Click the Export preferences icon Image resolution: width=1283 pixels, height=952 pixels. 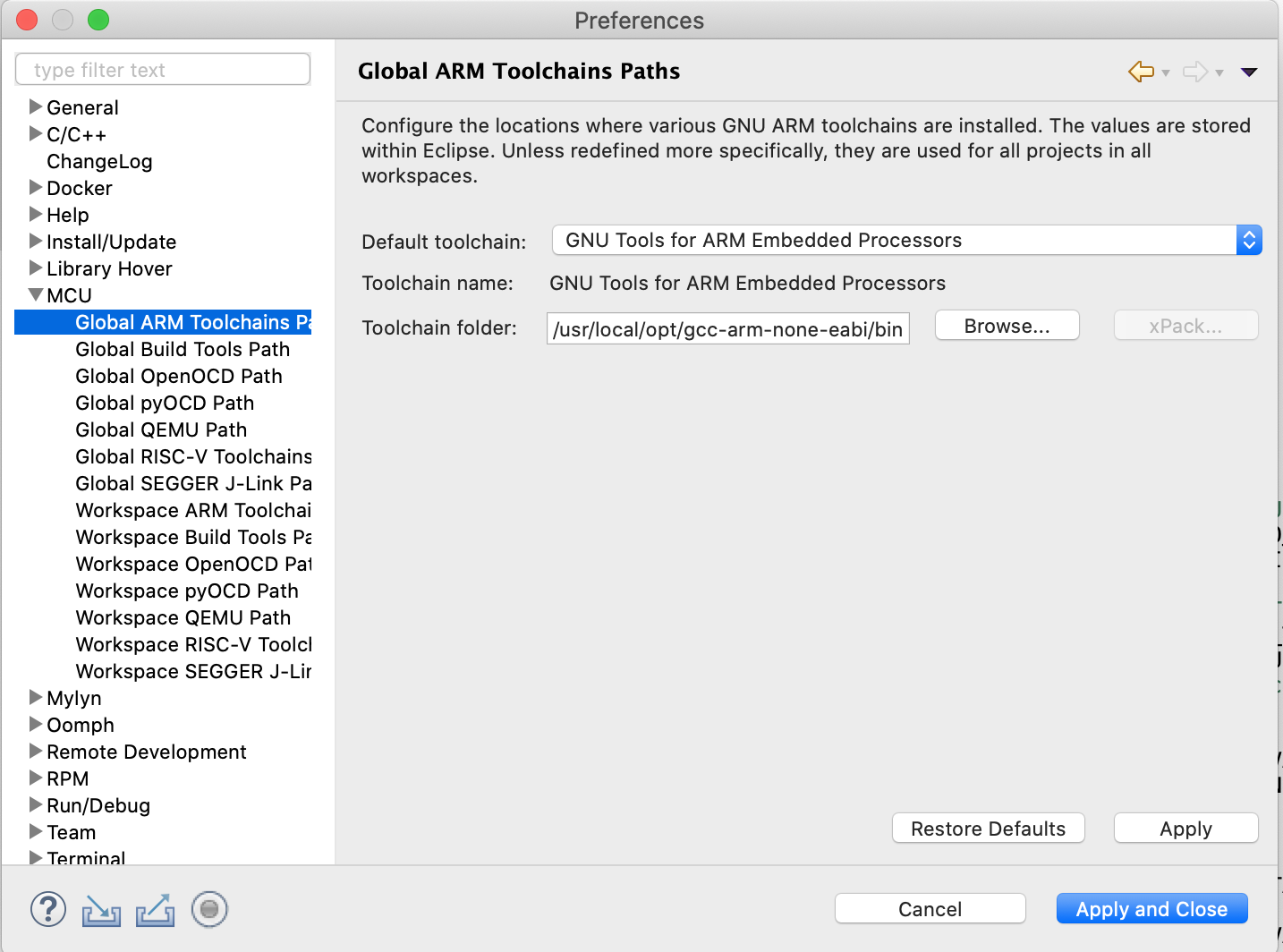156,910
